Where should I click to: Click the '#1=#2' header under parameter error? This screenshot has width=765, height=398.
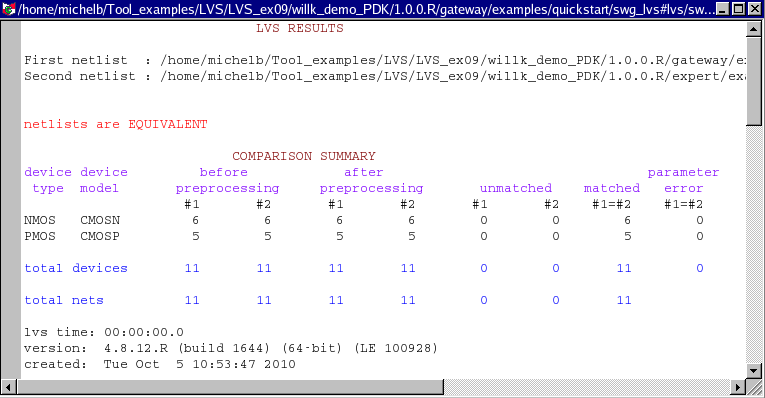(x=684, y=204)
